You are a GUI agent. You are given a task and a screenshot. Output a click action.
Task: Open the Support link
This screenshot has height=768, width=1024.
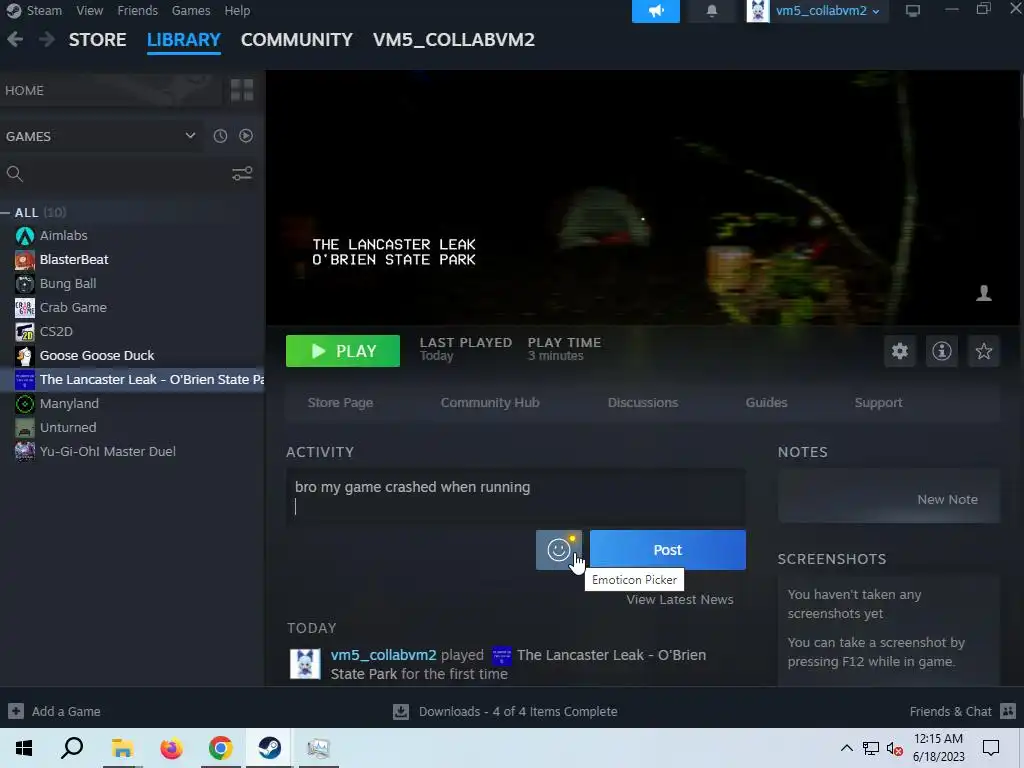click(878, 403)
